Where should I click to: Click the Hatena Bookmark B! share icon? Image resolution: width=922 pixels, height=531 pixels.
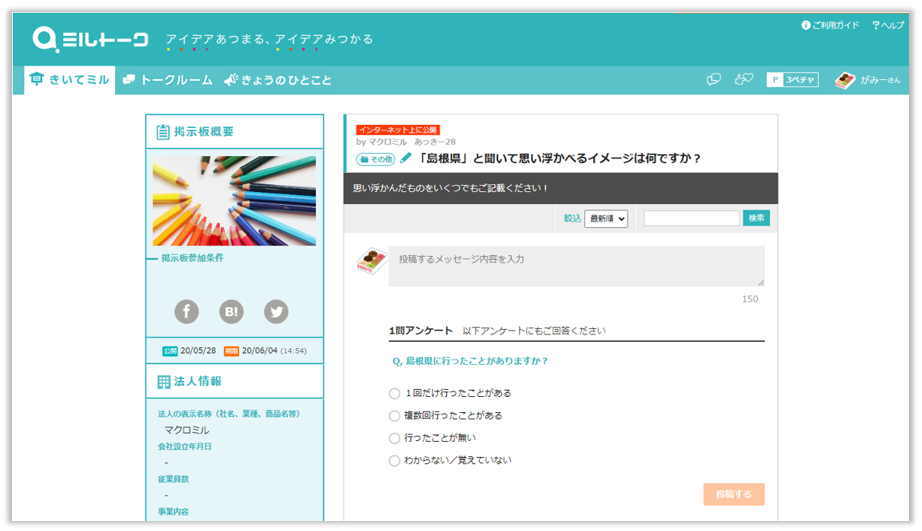tap(232, 312)
